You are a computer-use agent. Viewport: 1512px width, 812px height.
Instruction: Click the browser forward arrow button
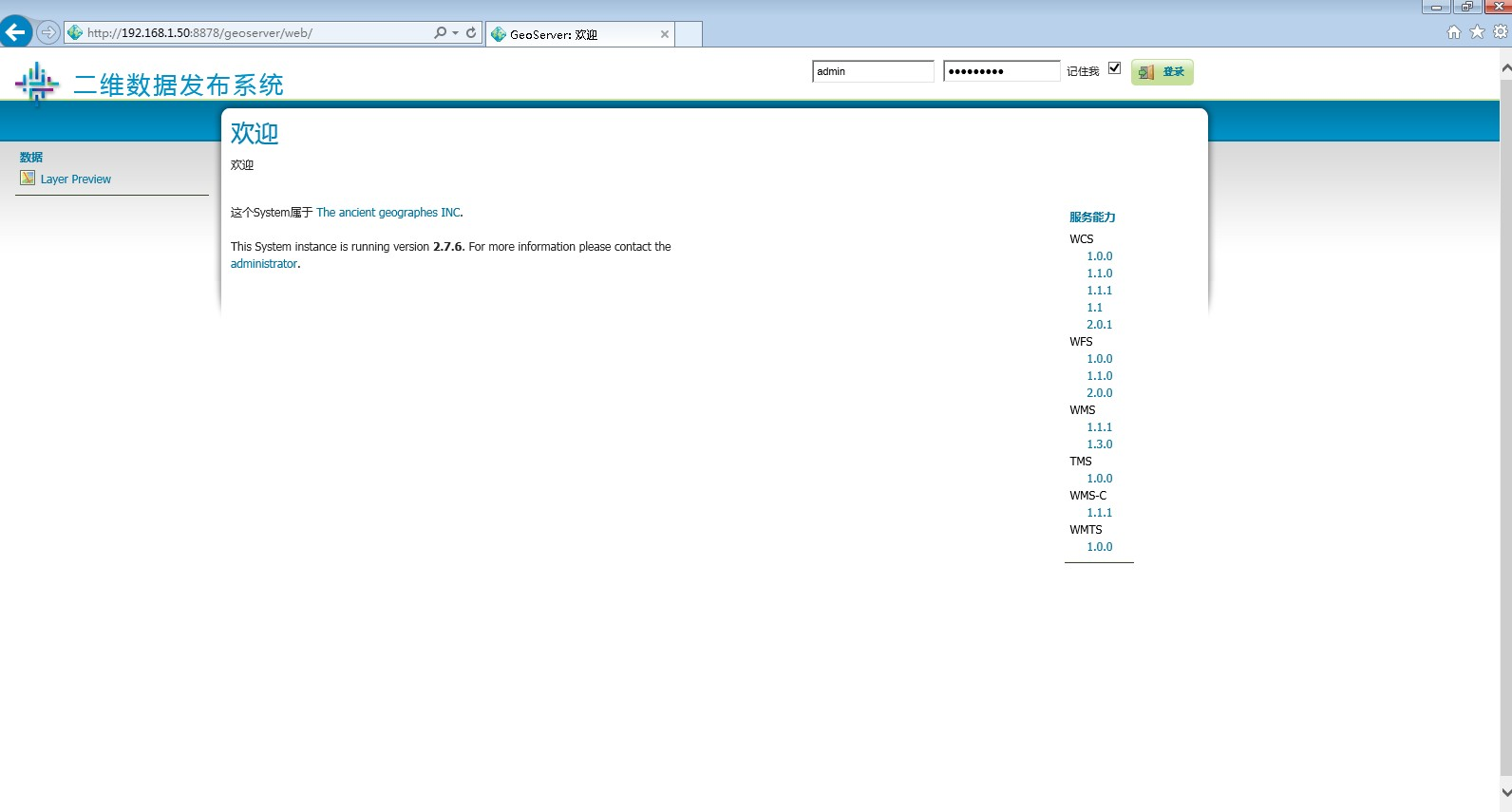47,32
